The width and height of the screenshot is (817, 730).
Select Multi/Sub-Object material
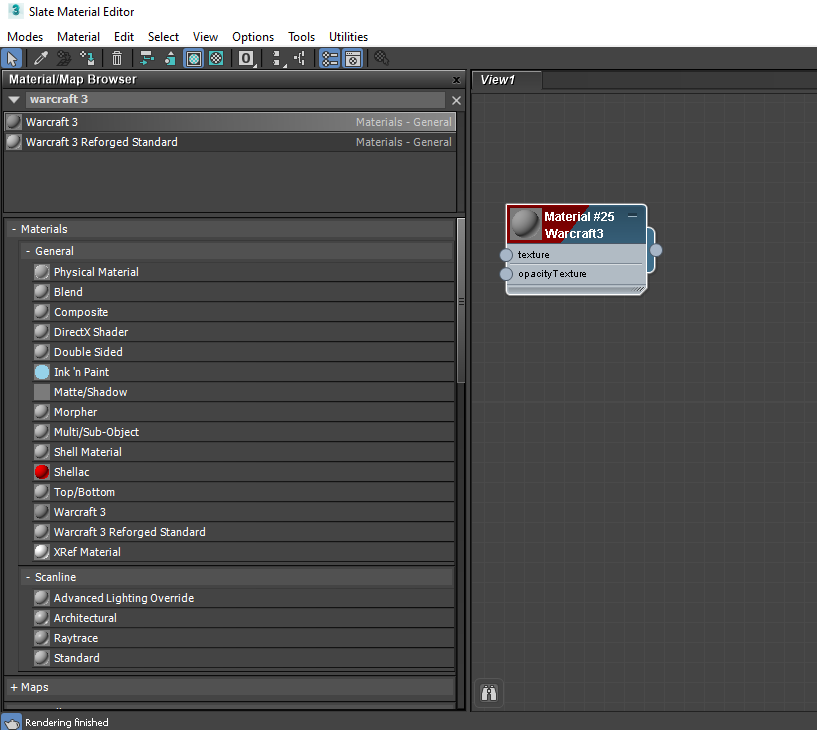click(x=243, y=432)
